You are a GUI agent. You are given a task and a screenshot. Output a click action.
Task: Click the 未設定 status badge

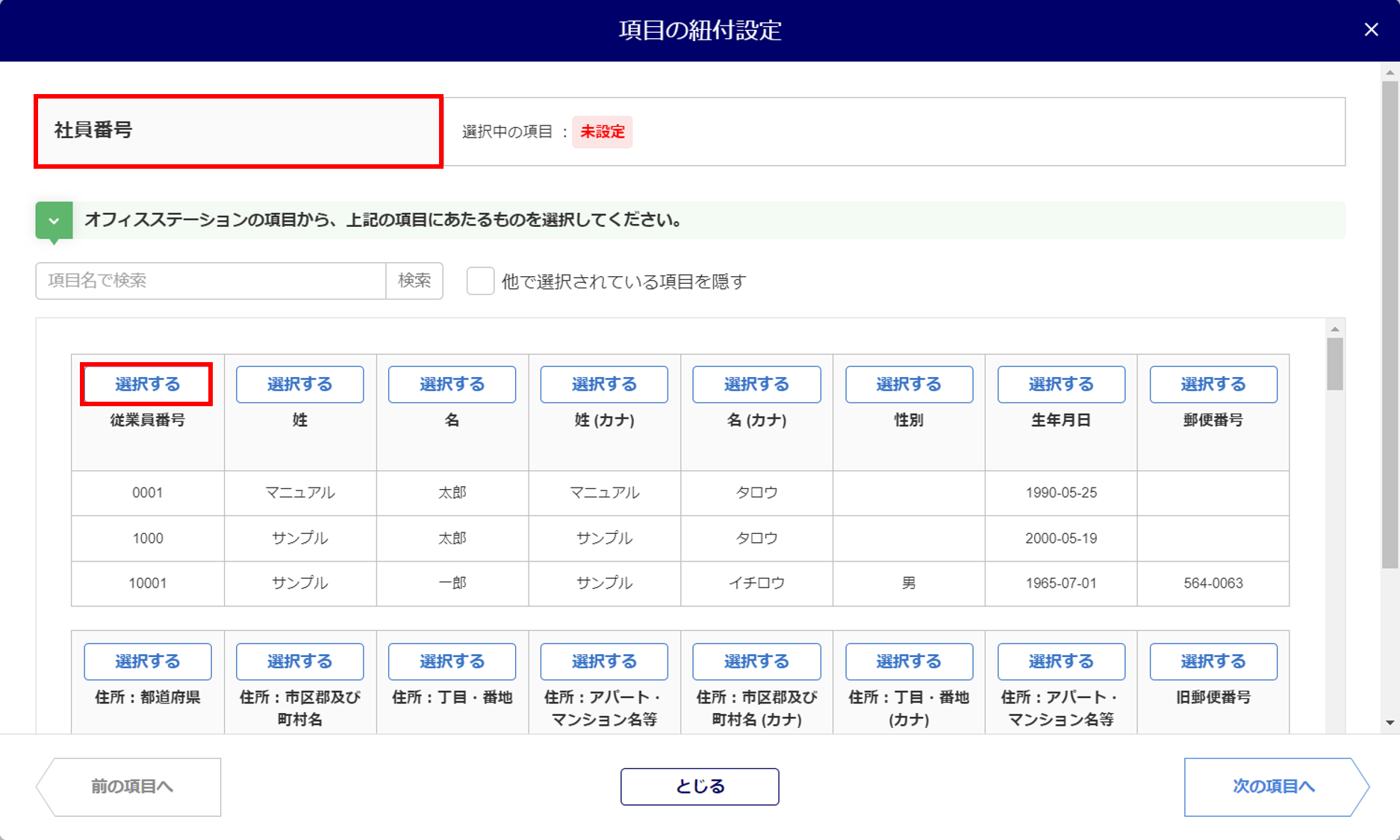coord(602,132)
